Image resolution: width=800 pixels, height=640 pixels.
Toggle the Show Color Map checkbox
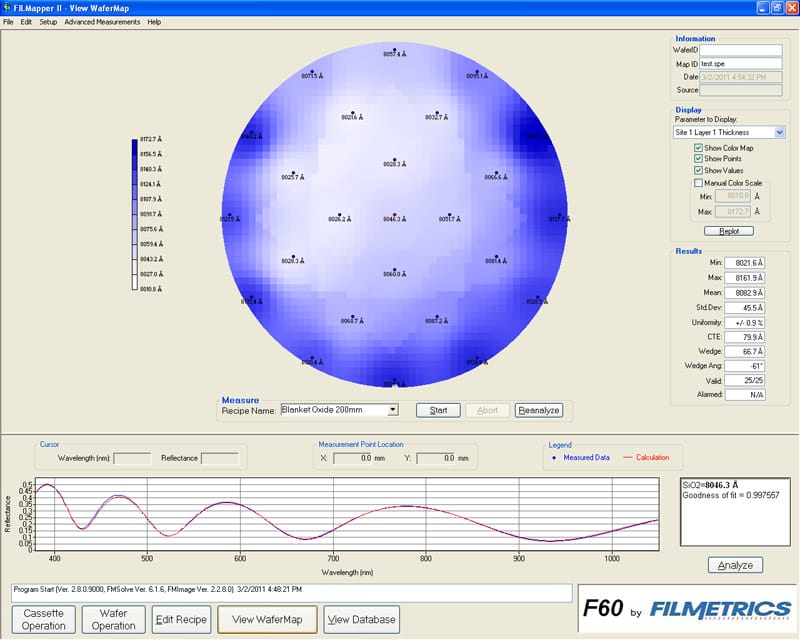tap(698, 148)
